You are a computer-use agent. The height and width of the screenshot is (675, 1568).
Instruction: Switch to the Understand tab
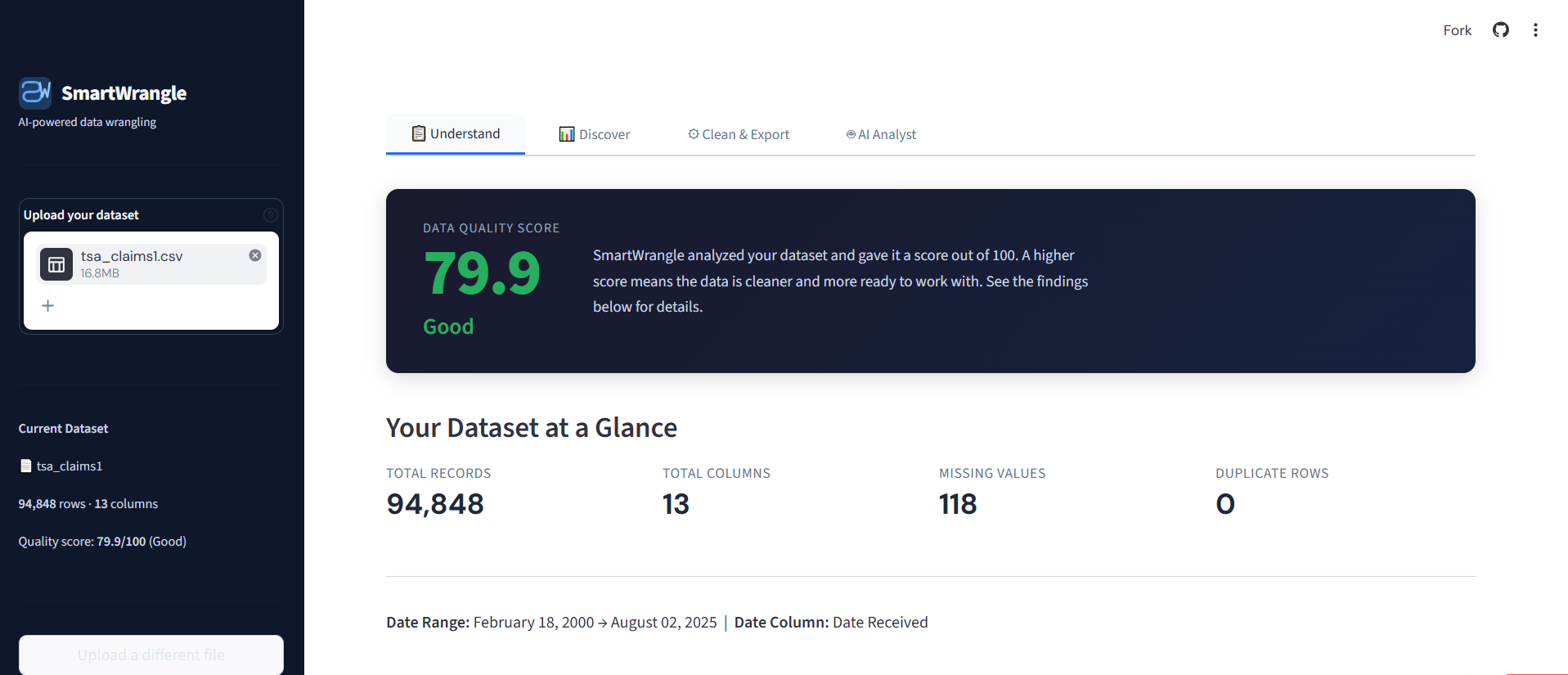point(456,134)
